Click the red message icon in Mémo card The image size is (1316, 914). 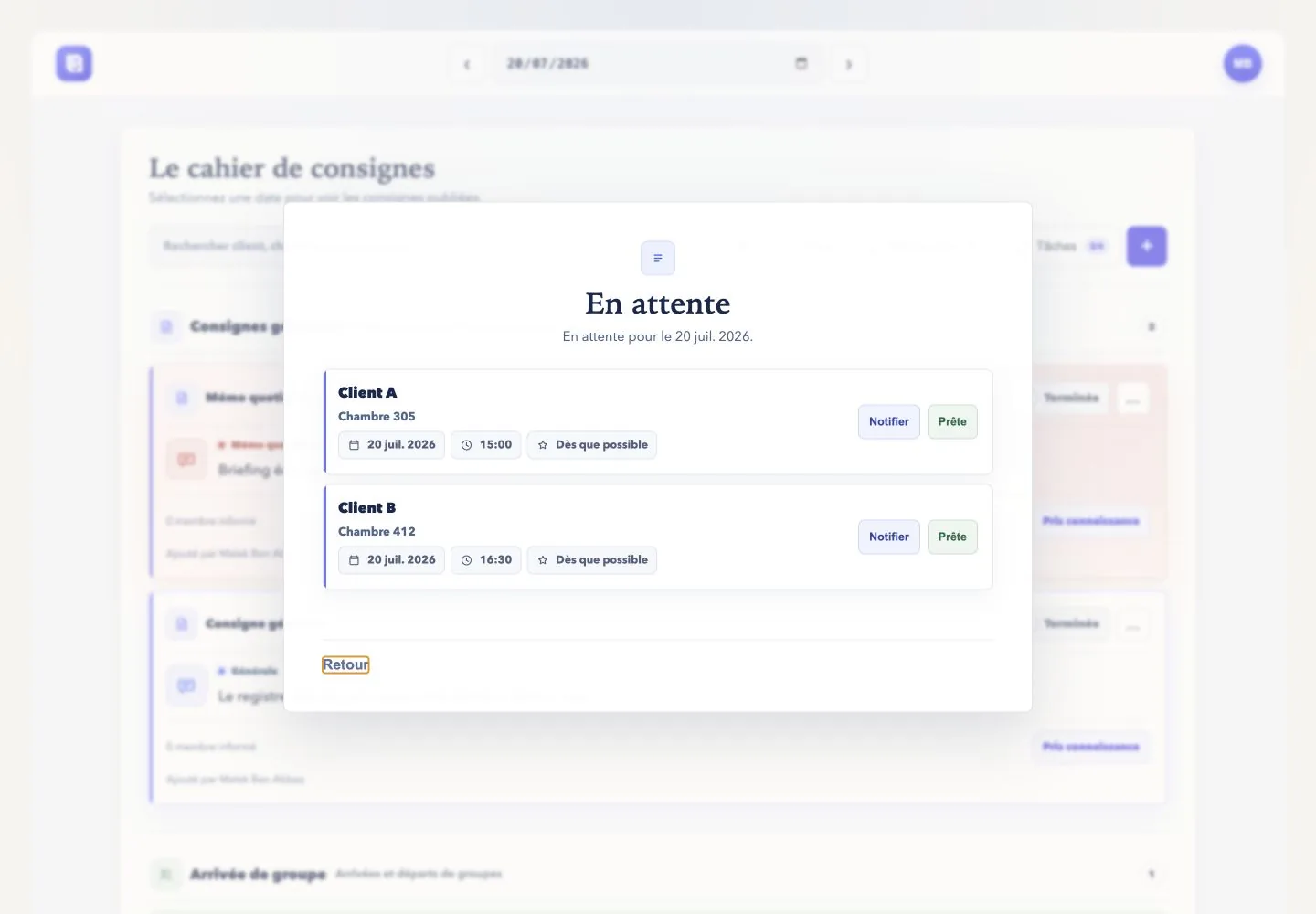186,460
